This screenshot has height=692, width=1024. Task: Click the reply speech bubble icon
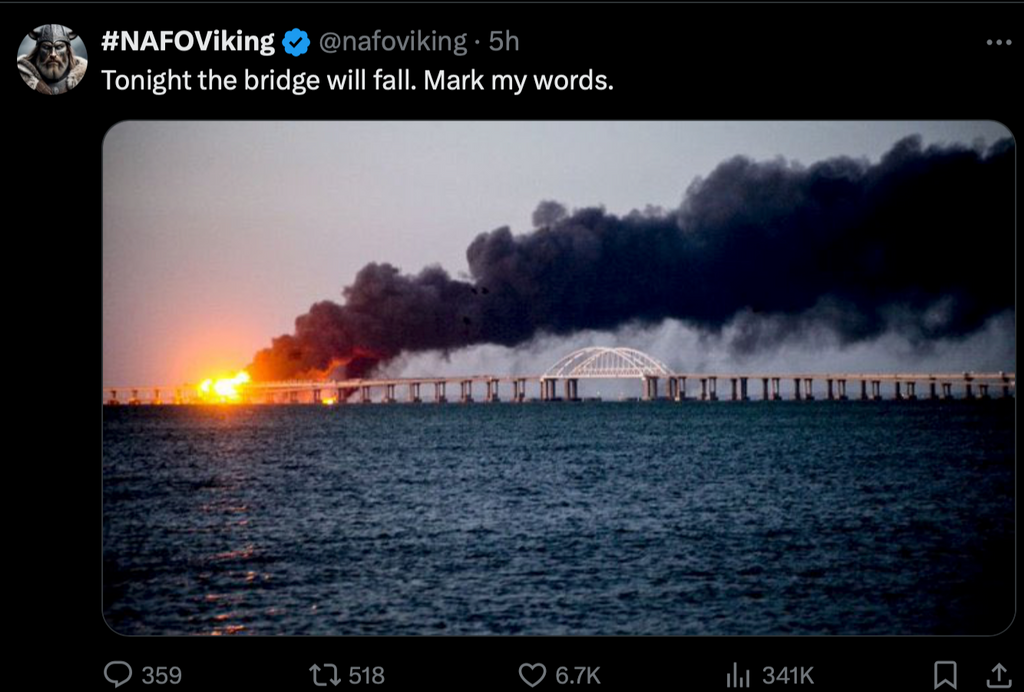coord(118,675)
